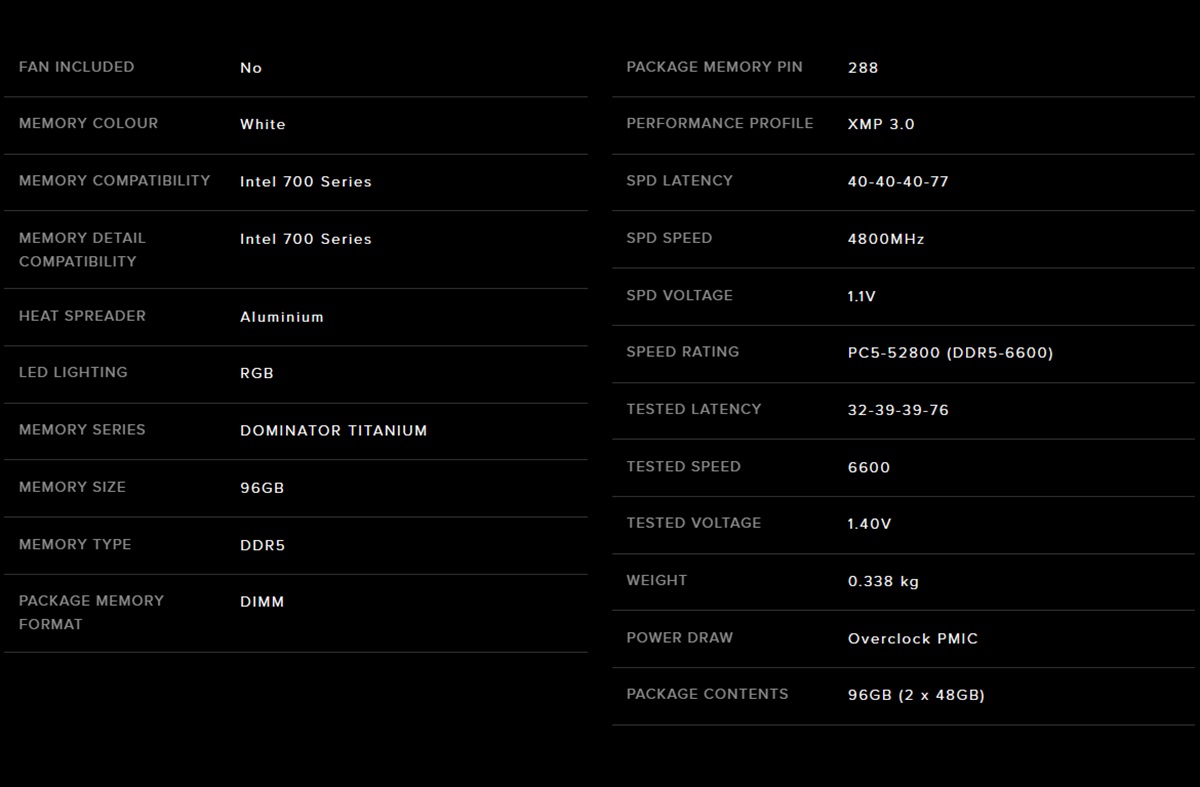Click the 'MEMORY DETAIL COMPATIBILITY' label

coord(82,249)
